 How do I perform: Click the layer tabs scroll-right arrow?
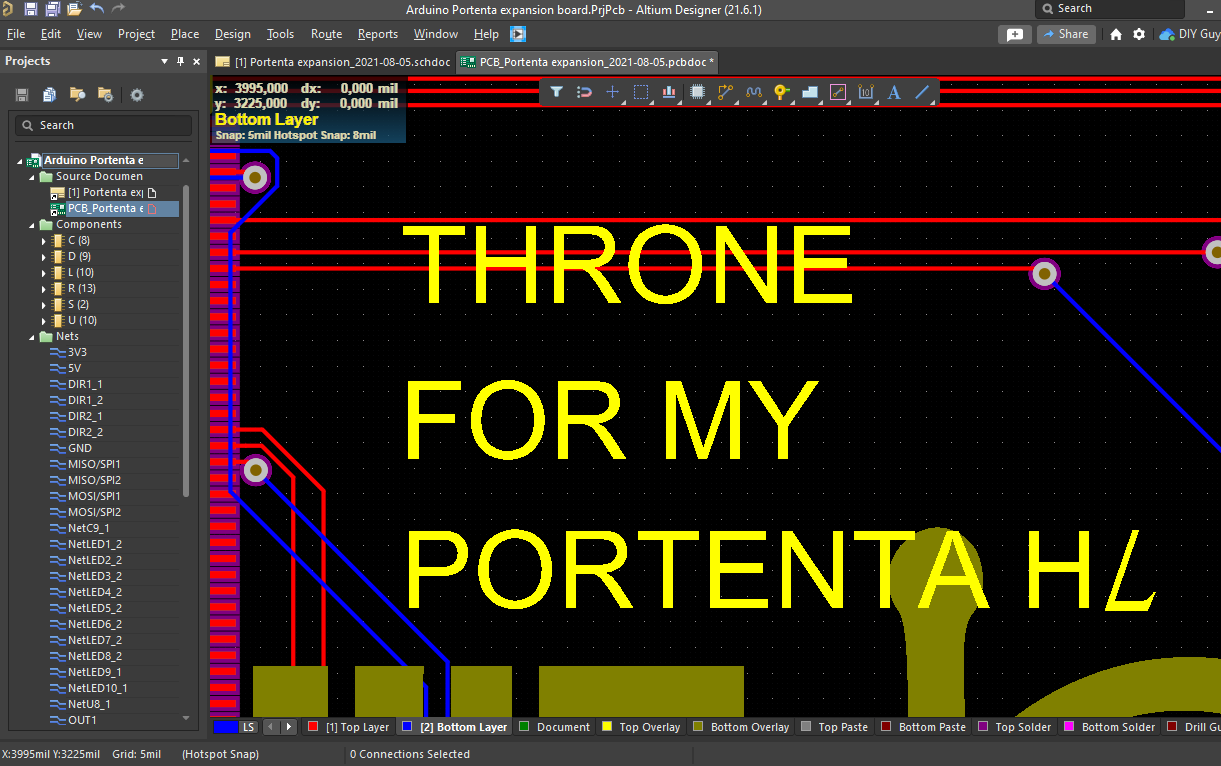point(290,727)
